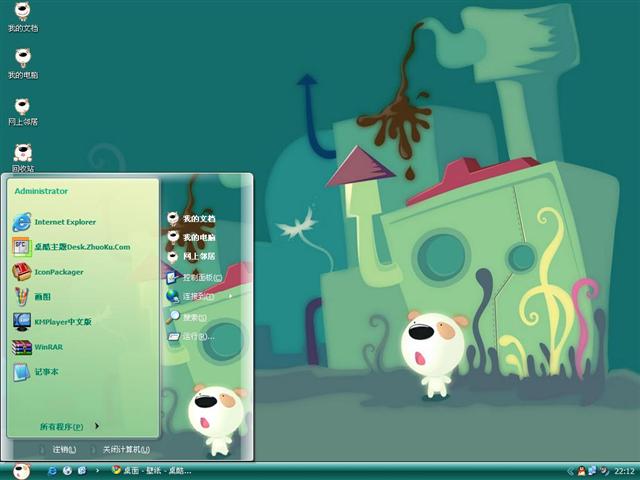
Task: Click the network connection tray icon
Action: (592, 471)
